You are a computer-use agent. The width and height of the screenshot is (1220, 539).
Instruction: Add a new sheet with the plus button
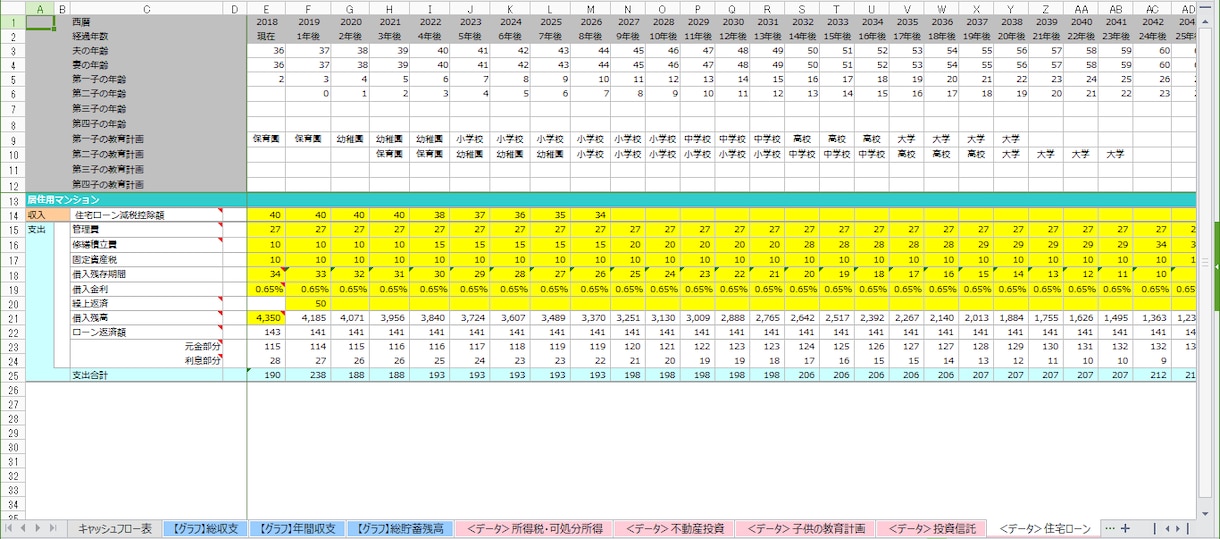[x=1125, y=528]
